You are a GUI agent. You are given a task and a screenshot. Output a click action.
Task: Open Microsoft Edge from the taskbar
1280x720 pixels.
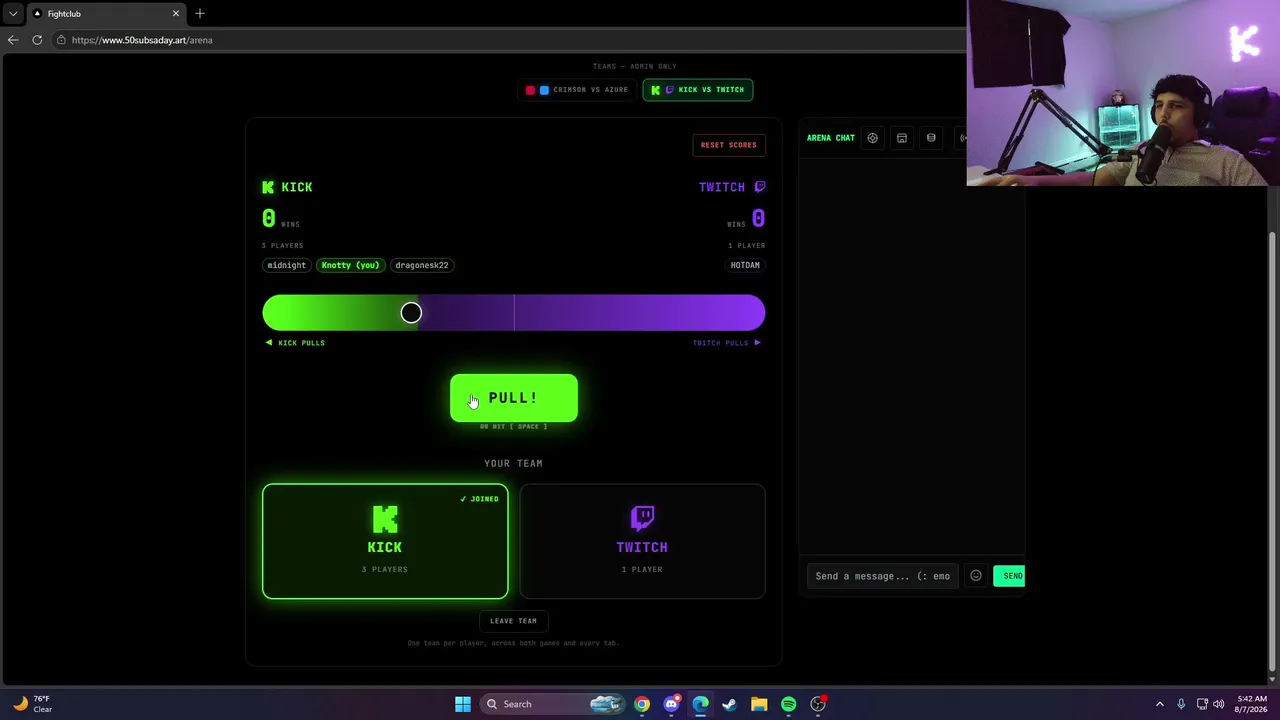tap(701, 704)
